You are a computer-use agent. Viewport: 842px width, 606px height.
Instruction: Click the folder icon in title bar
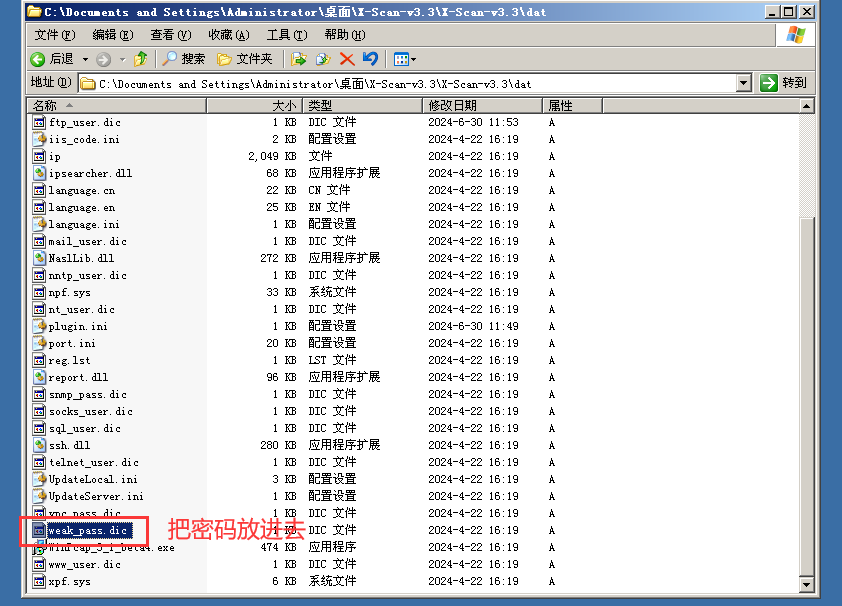(x=34, y=12)
